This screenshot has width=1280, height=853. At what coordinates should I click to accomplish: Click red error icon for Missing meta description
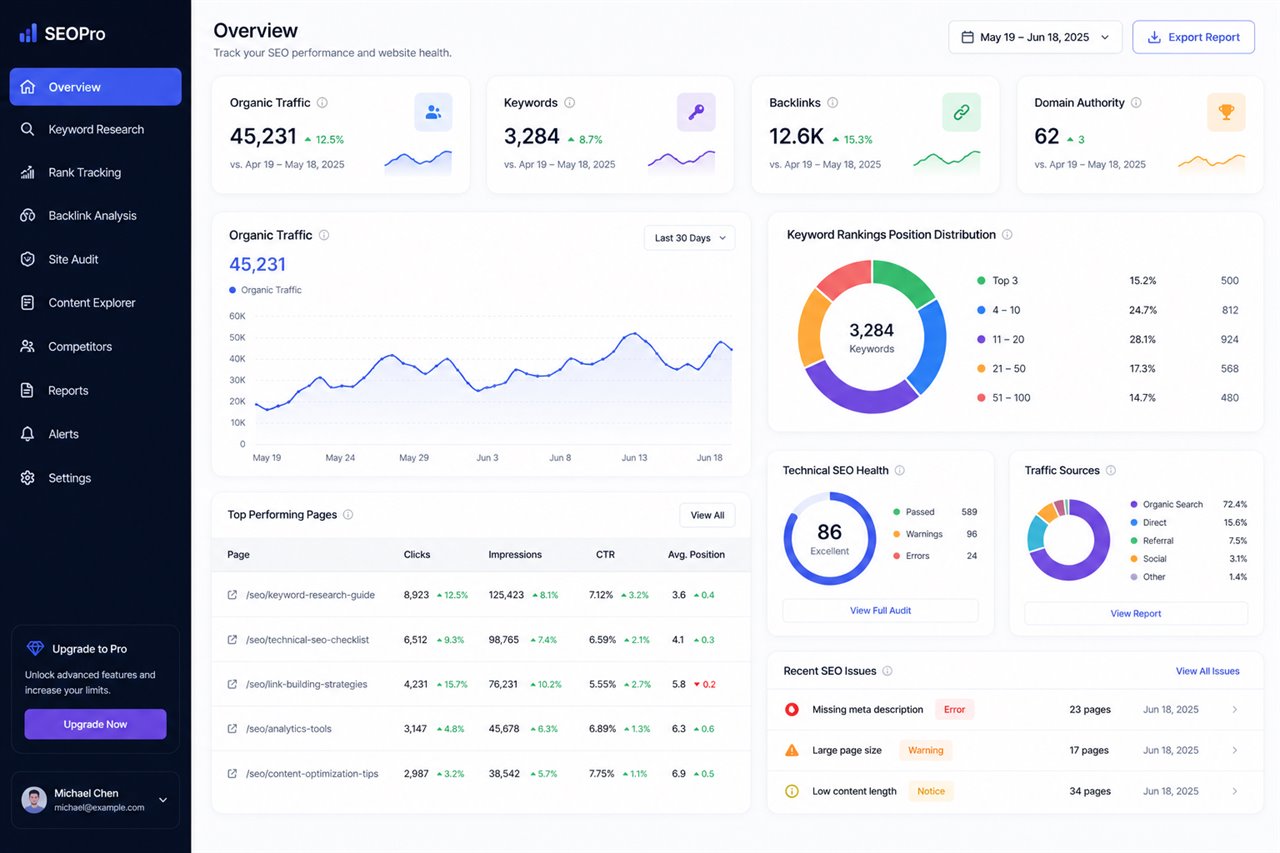point(792,710)
